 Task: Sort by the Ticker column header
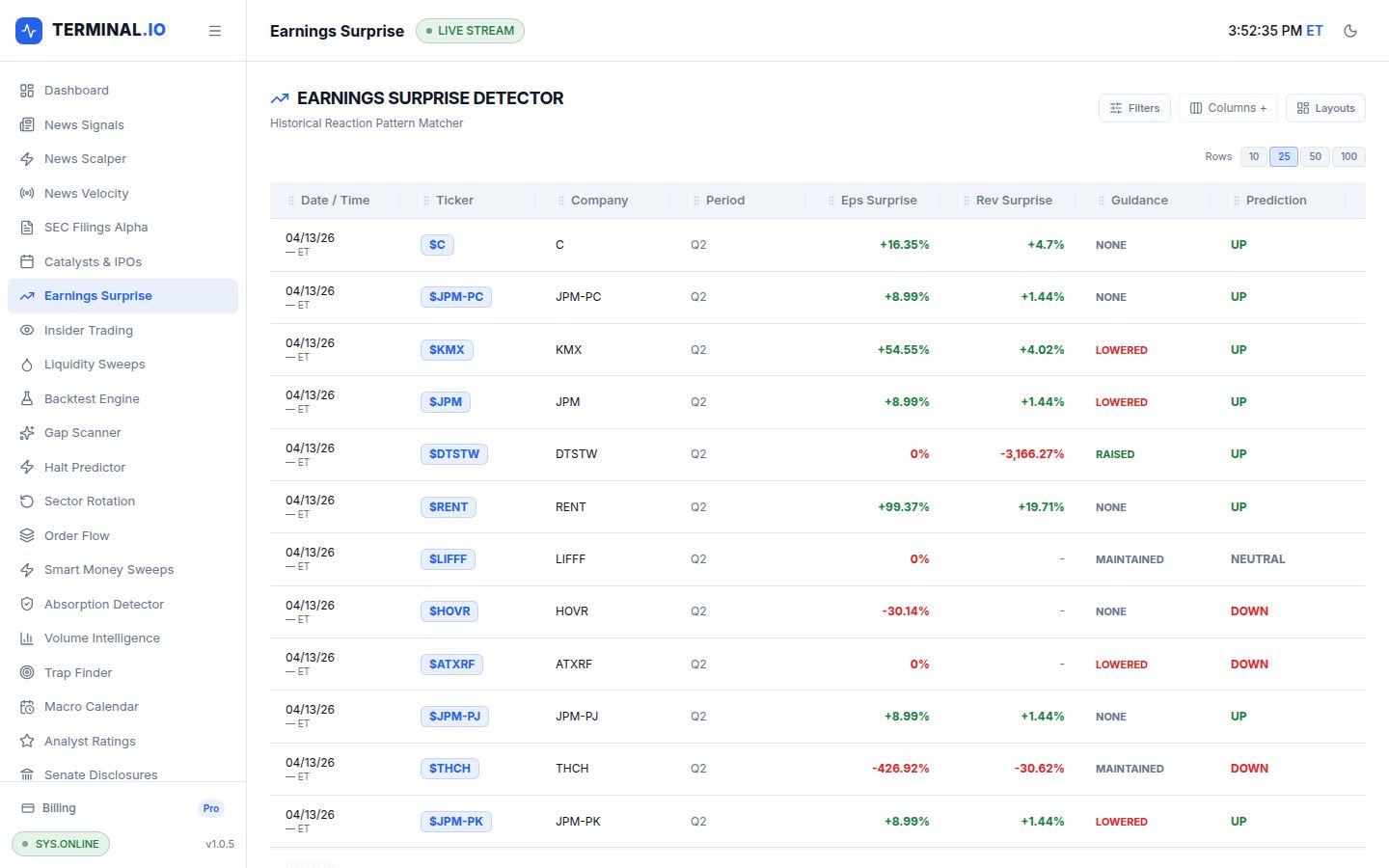coord(454,201)
